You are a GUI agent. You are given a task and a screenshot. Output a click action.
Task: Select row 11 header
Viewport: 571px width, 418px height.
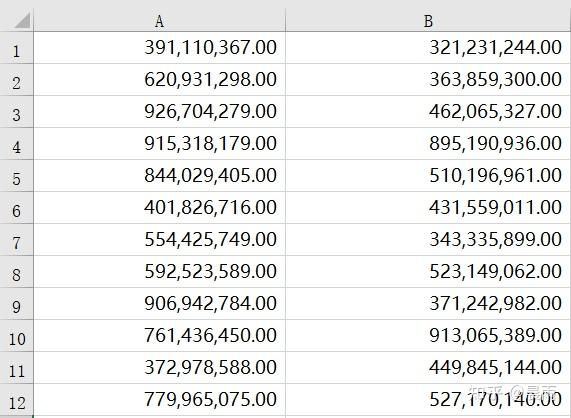(16, 368)
